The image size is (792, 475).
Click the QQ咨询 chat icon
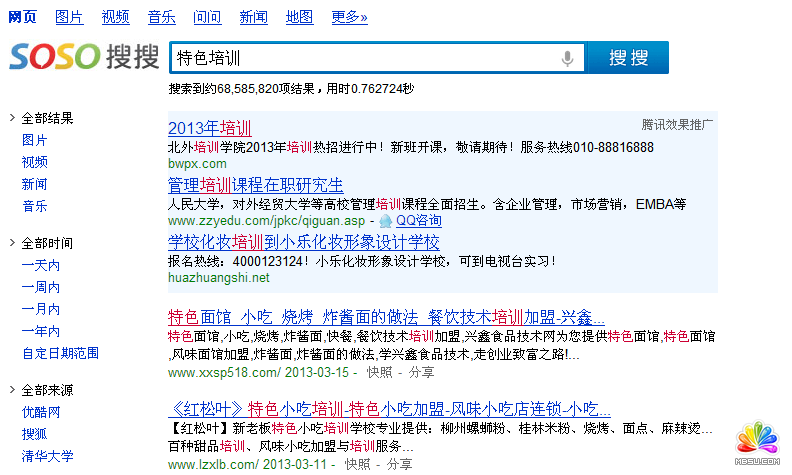386,220
